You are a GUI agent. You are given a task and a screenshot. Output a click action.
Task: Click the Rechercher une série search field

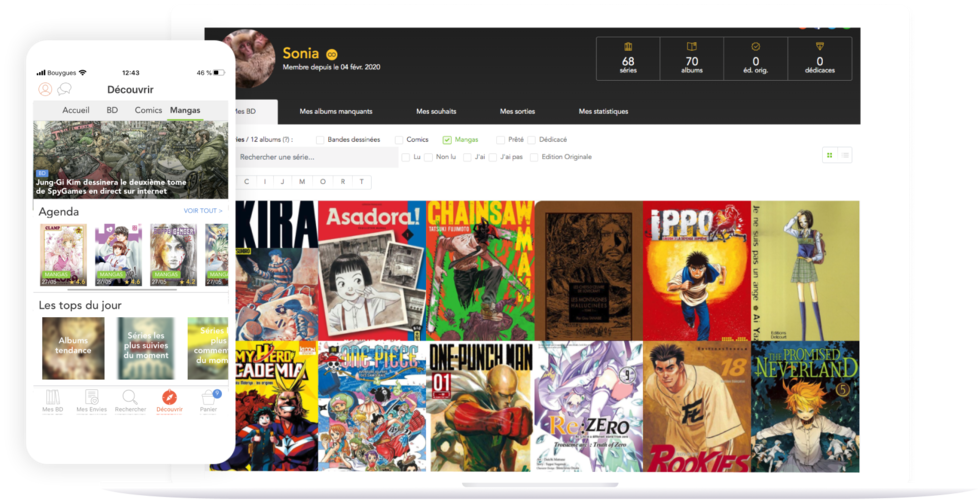coord(316,157)
